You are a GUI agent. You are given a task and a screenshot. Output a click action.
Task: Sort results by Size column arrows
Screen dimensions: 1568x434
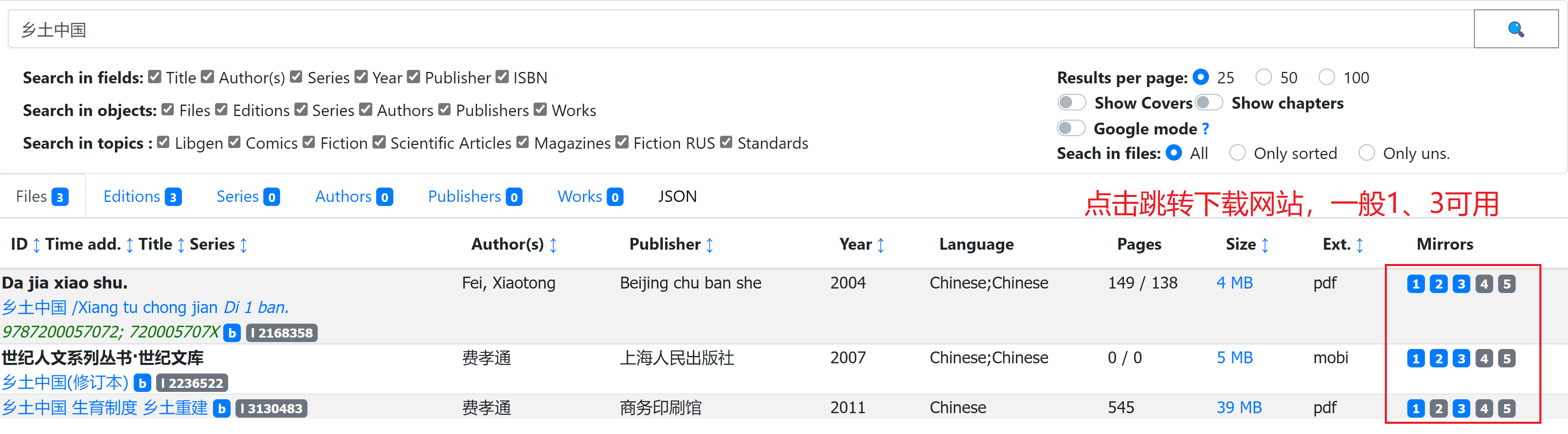tap(1265, 245)
